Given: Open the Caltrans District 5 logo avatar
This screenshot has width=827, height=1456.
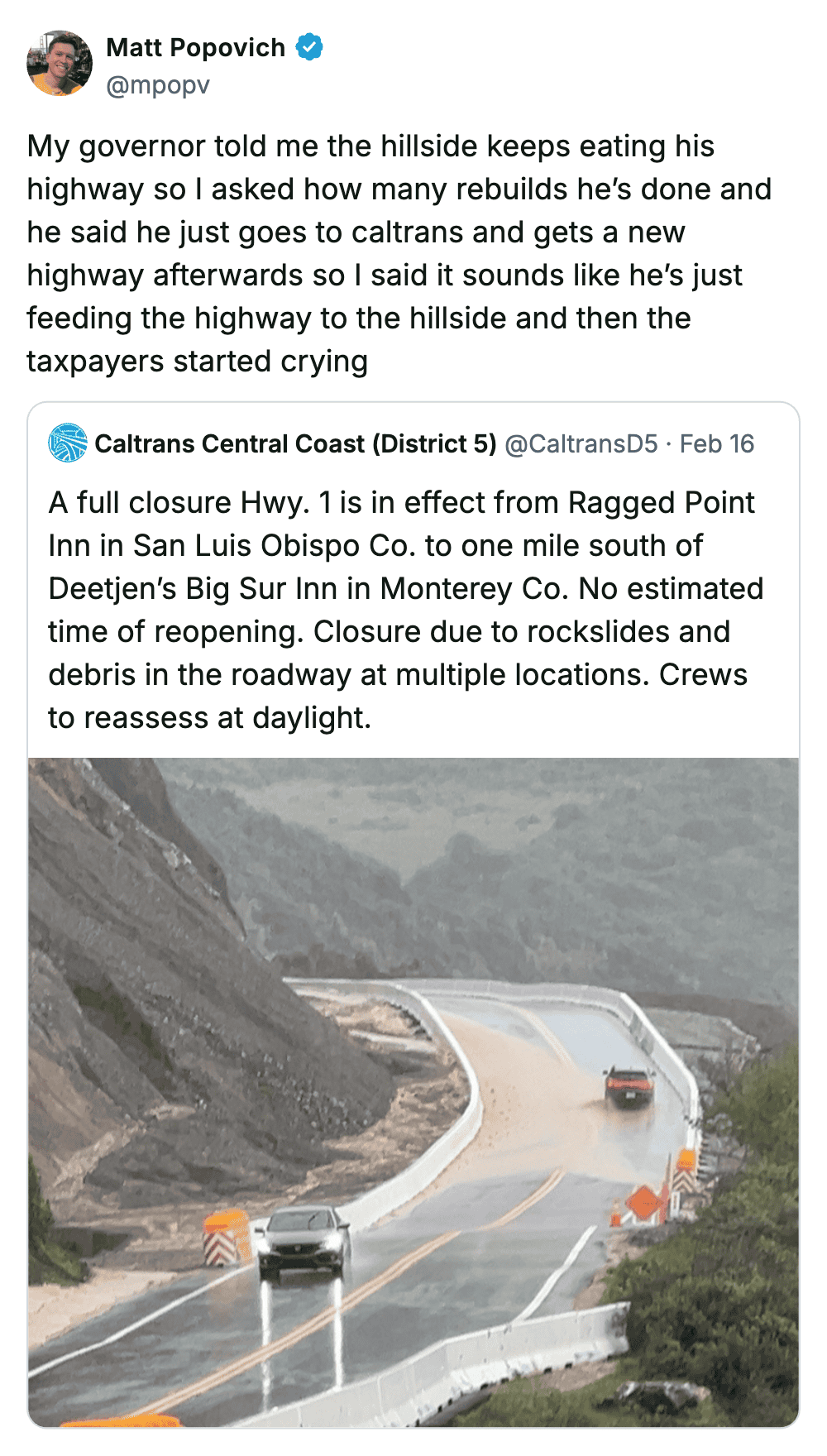Looking at the screenshot, I should tap(68, 443).
